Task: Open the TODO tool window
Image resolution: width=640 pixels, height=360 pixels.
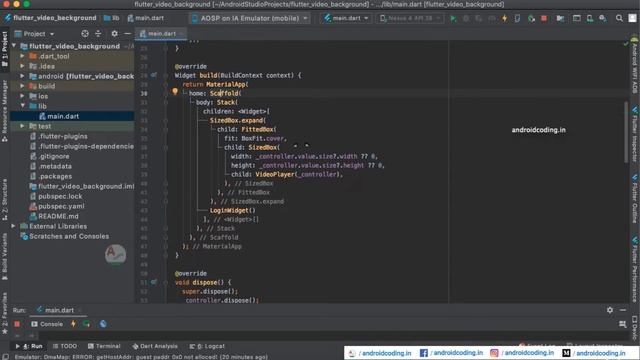Action: tap(64, 346)
